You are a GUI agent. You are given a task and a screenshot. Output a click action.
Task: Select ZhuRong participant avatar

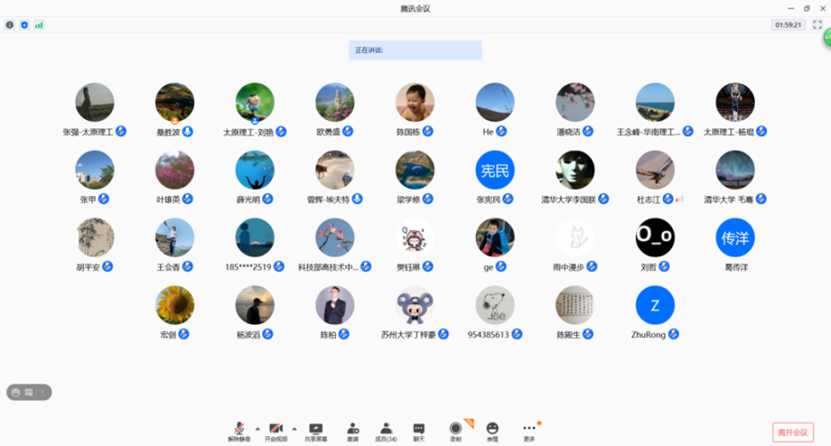coord(655,306)
